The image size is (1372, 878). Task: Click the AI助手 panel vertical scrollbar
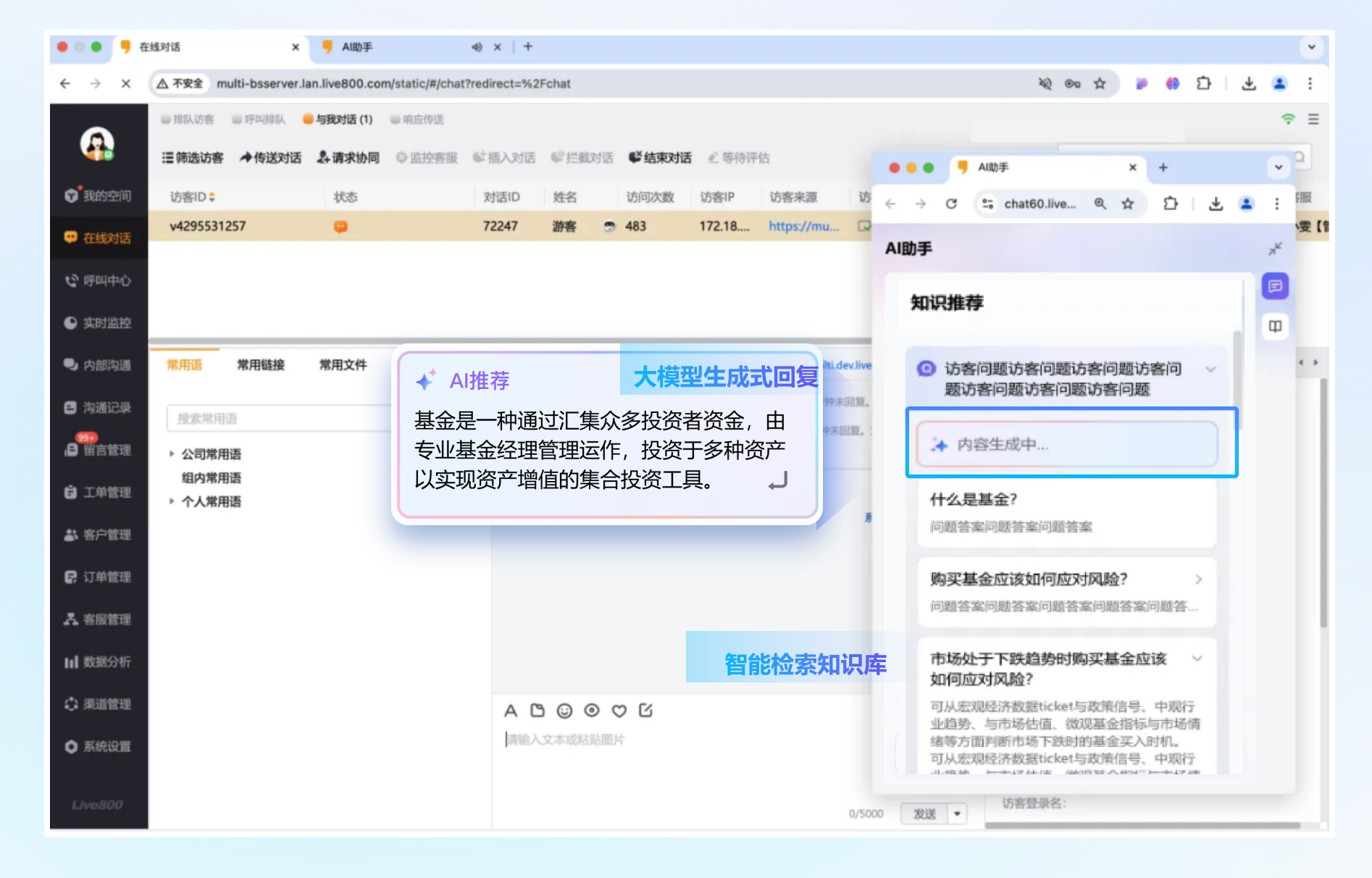[1237, 380]
